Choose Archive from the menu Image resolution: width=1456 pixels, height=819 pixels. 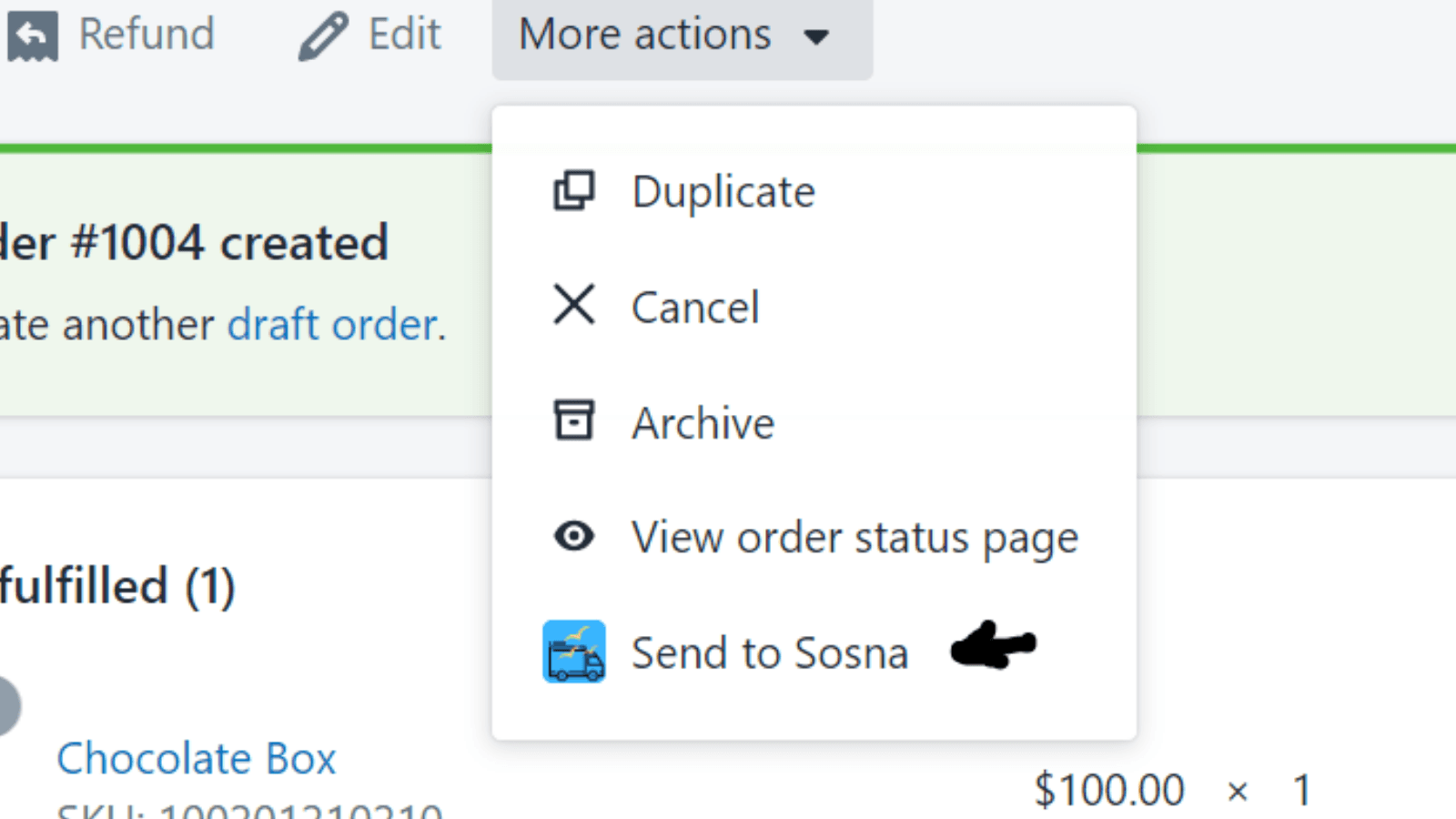pyautogui.click(x=703, y=420)
